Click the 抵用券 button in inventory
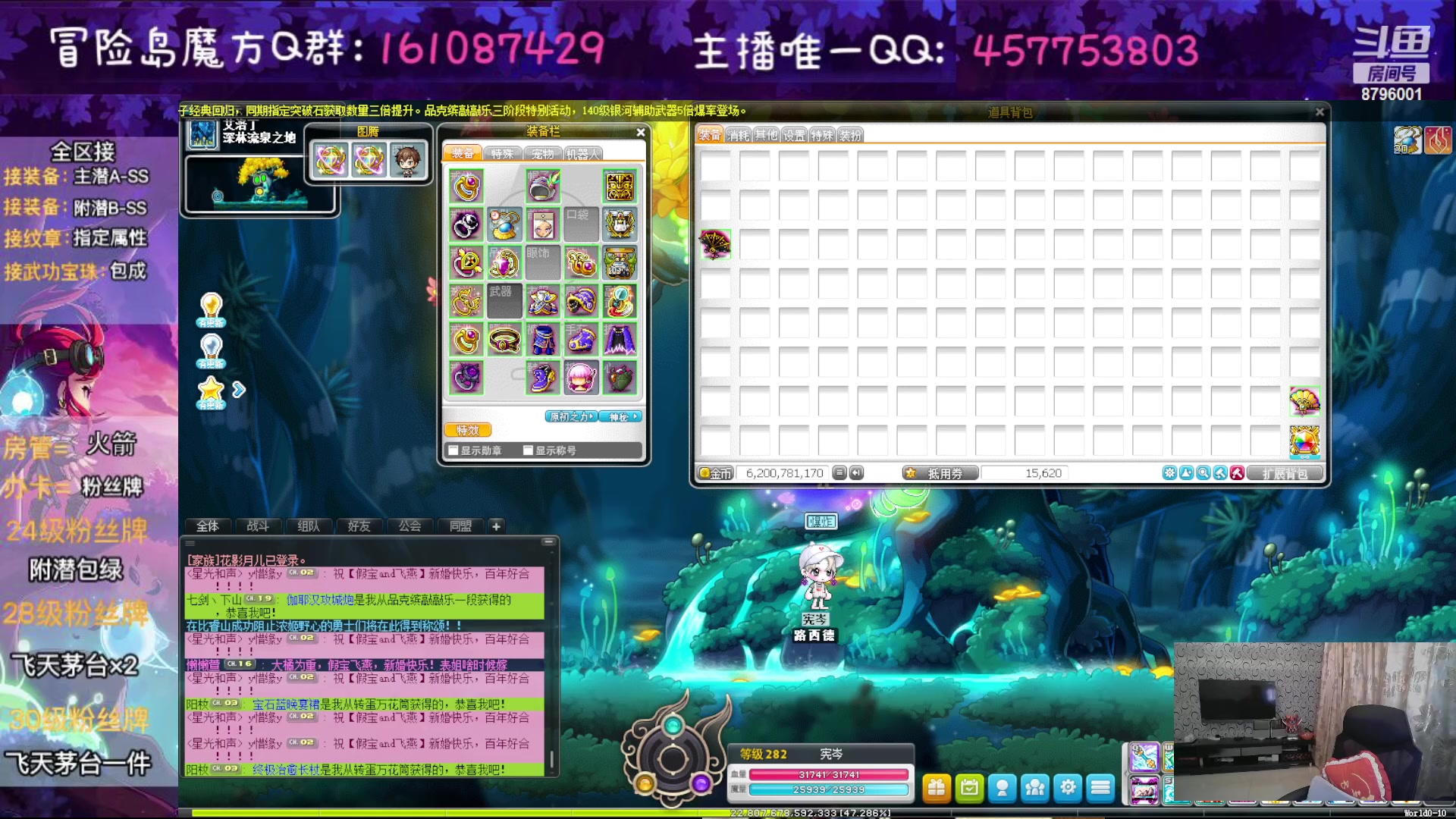Image resolution: width=1456 pixels, height=819 pixels. [x=940, y=473]
